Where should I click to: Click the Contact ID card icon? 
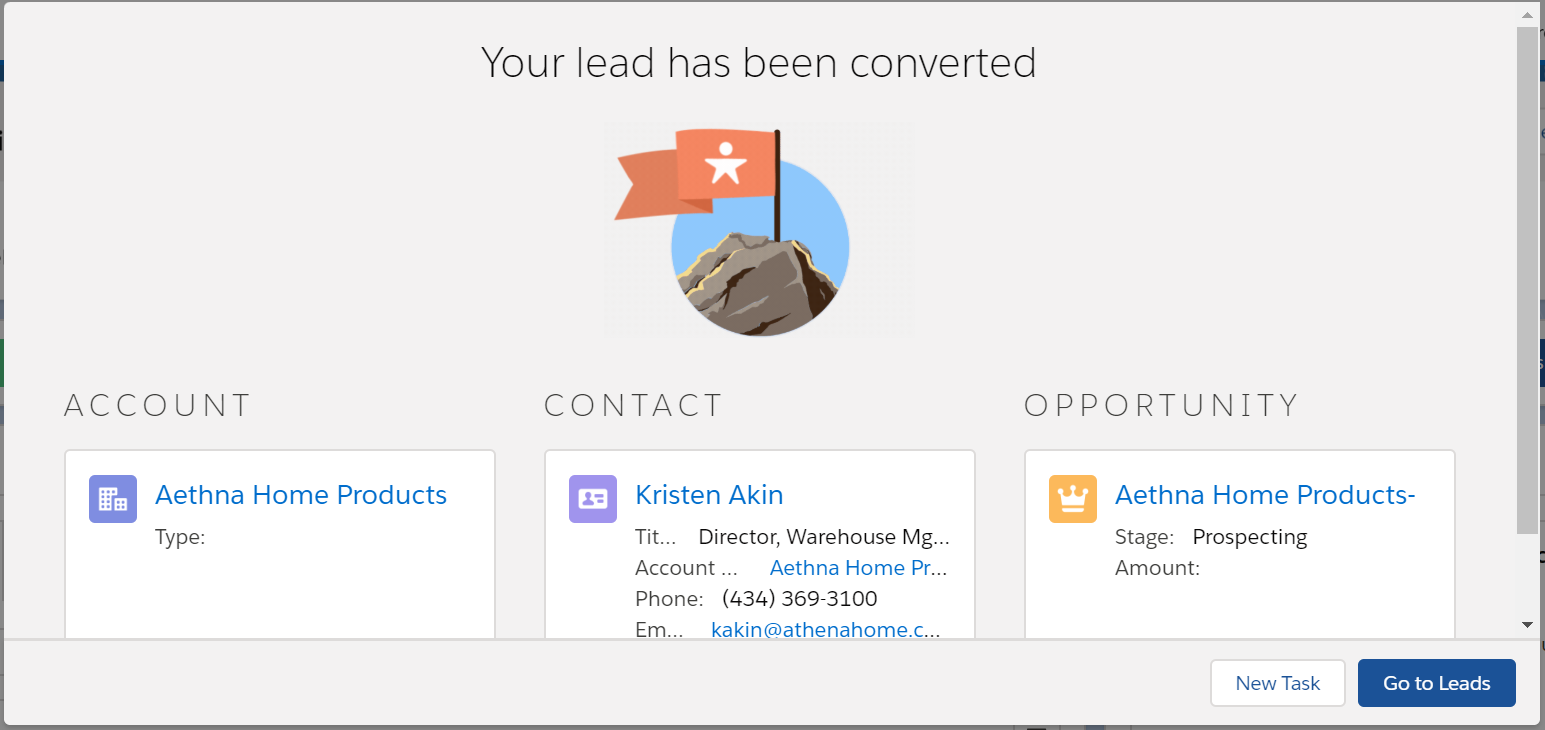[593, 498]
